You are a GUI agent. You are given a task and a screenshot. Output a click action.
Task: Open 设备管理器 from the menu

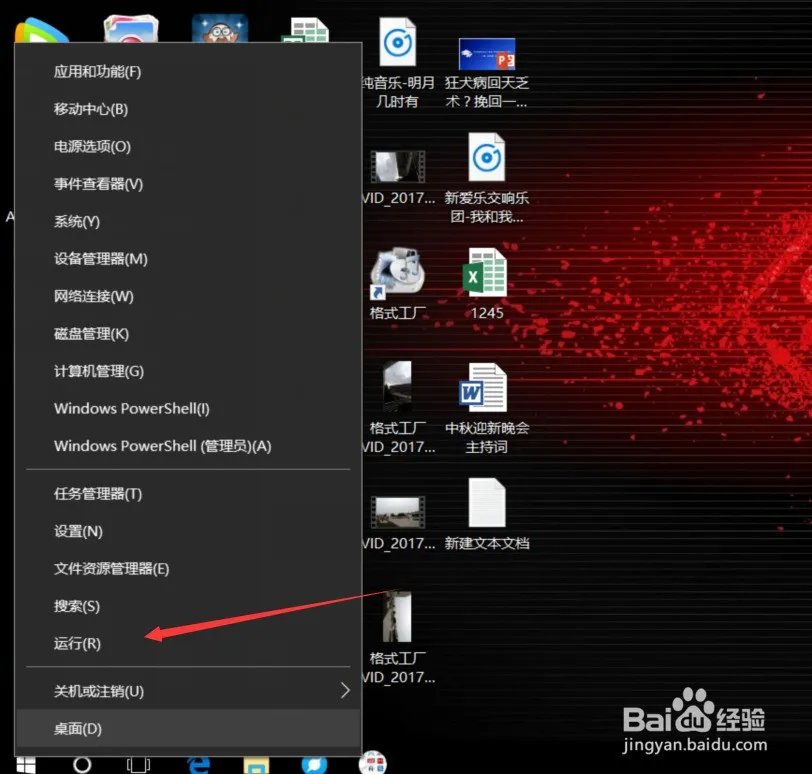tap(100, 258)
